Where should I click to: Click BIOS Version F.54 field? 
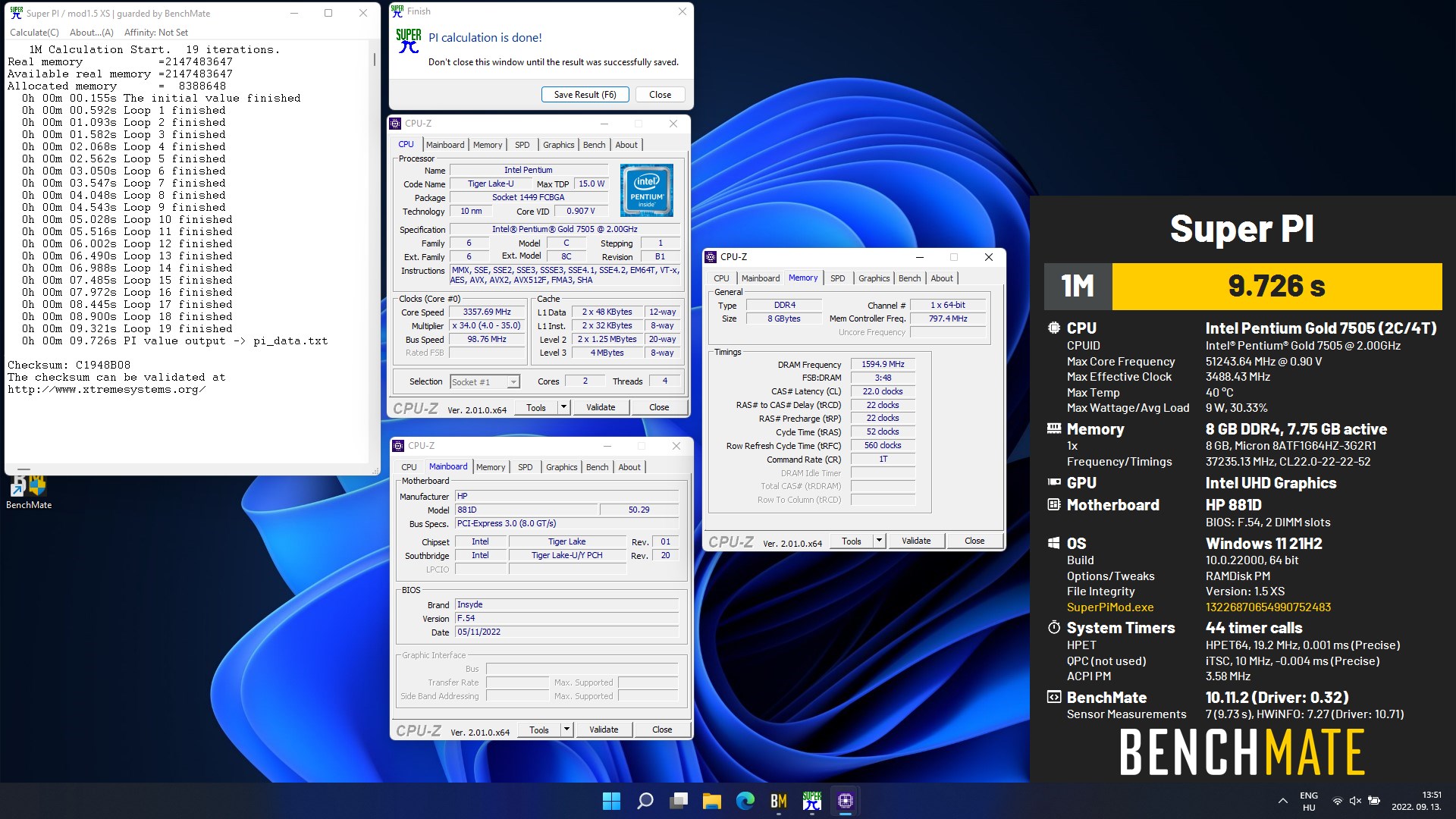(x=566, y=619)
